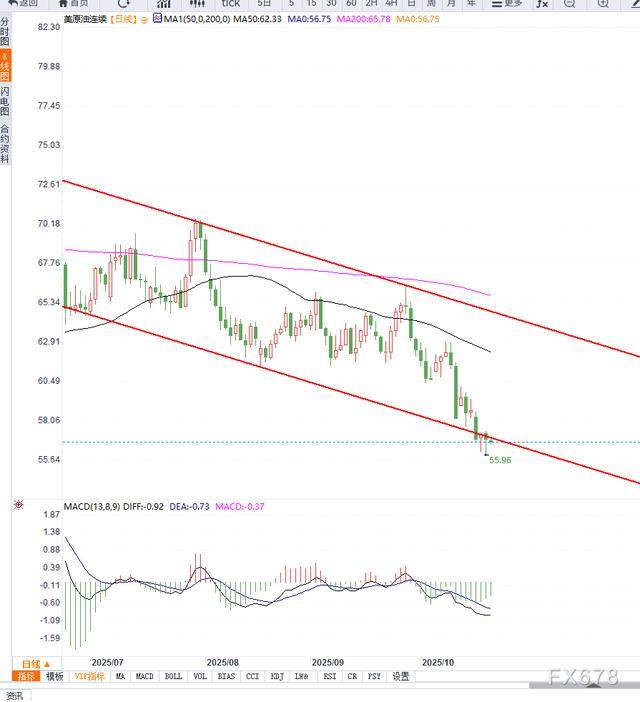Select the 4H timeframe
Viewport: 640px width, 702px height.
(x=392, y=3)
